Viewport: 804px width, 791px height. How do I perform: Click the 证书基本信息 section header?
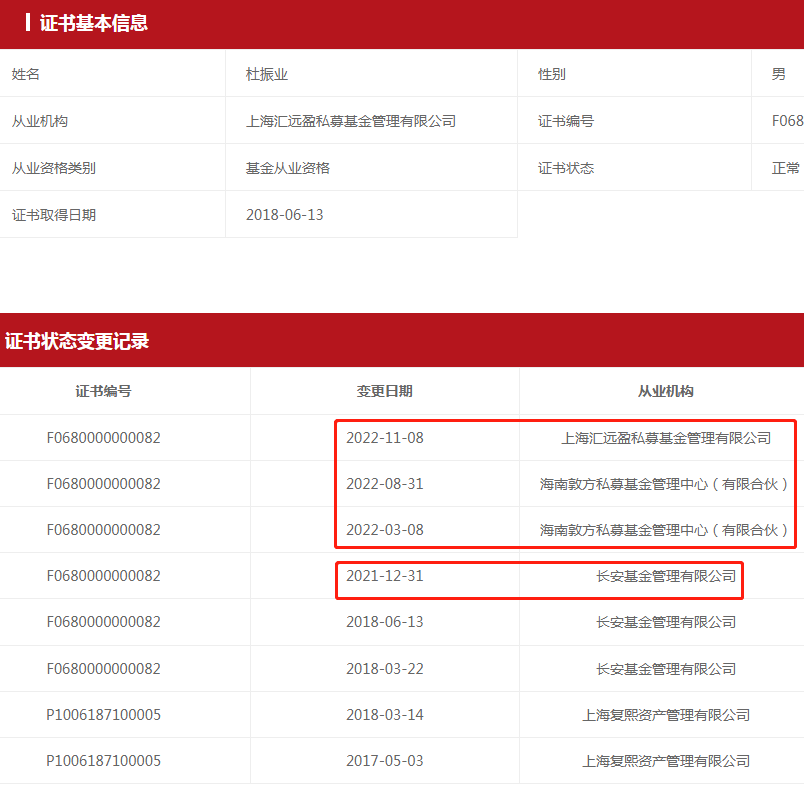point(94,23)
